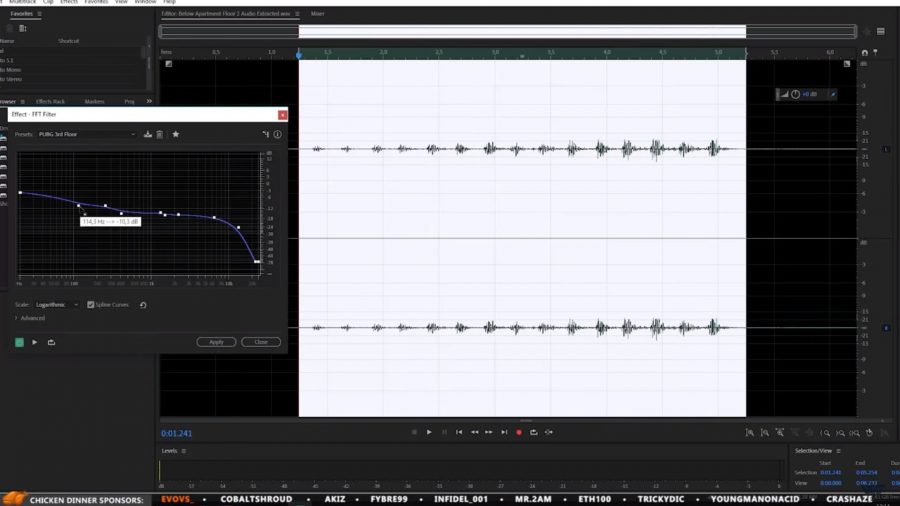Viewport: 900px width, 506px height.
Task: Mark preset as favorite with star icon
Action: click(x=176, y=134)
